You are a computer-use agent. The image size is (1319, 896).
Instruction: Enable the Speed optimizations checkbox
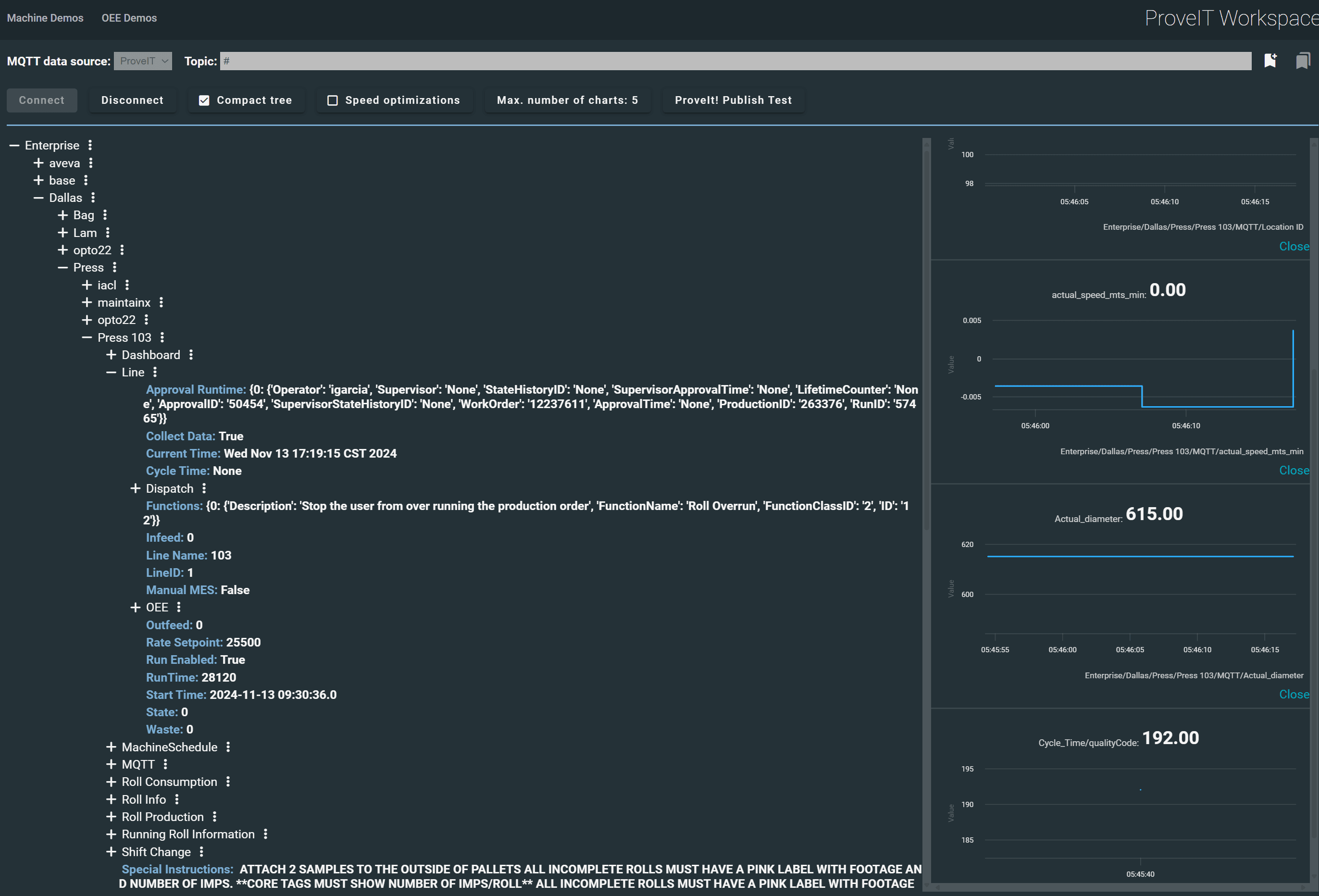(x=333, y=100)
